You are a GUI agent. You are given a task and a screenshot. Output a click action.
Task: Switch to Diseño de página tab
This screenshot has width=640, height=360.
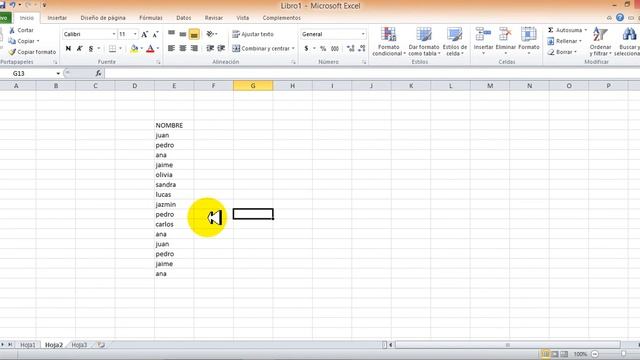pyautogui.click(x=103, y=18)
